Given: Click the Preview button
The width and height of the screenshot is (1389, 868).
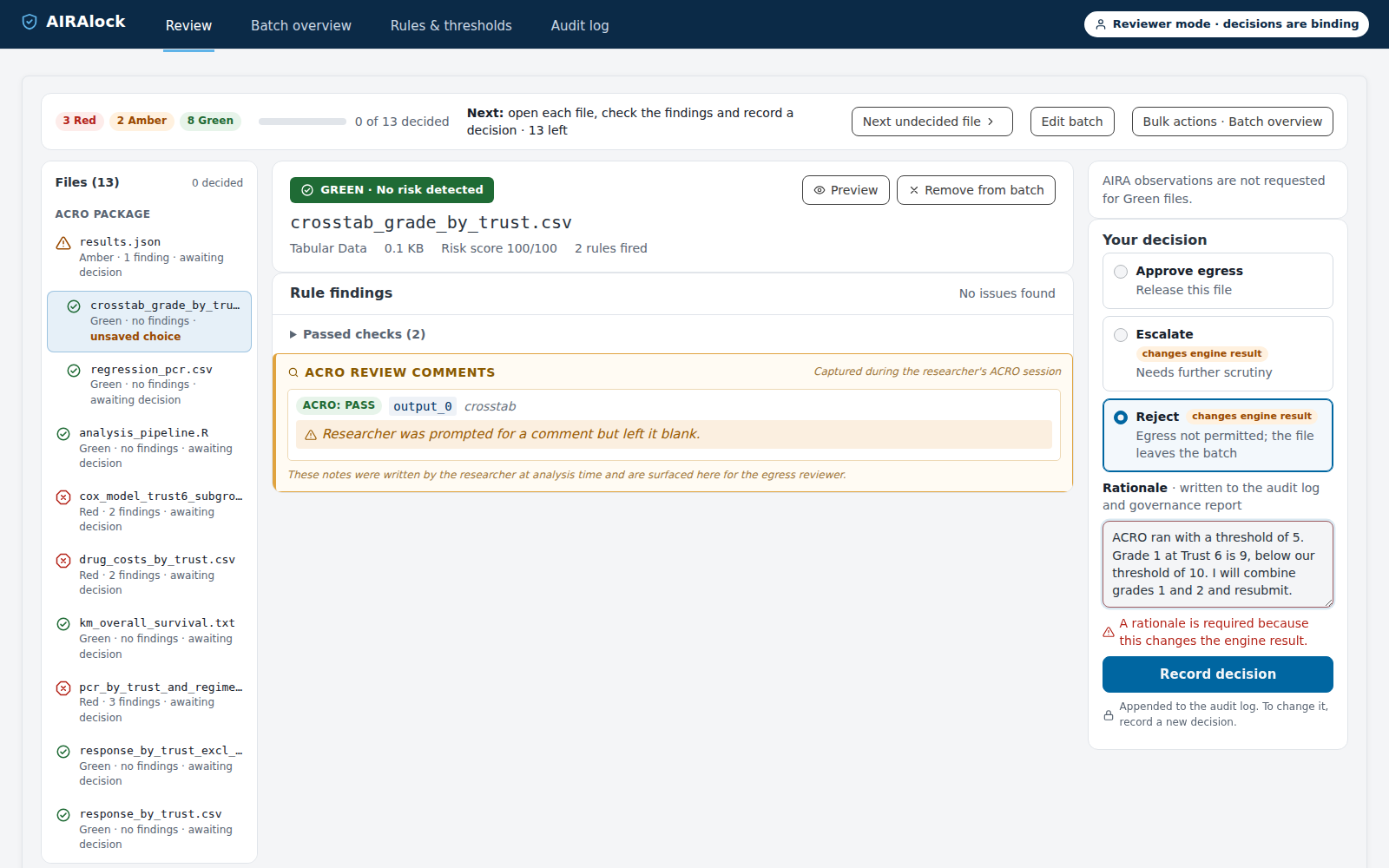Looking at the screenshot, I should point(846,190).
